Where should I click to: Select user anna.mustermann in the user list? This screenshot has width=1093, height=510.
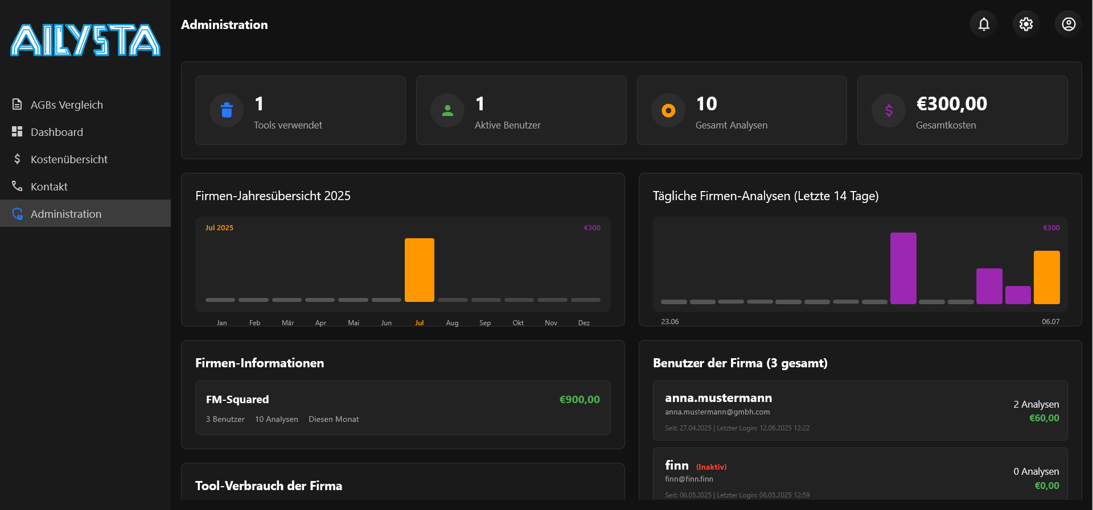(x=860, y=410)
